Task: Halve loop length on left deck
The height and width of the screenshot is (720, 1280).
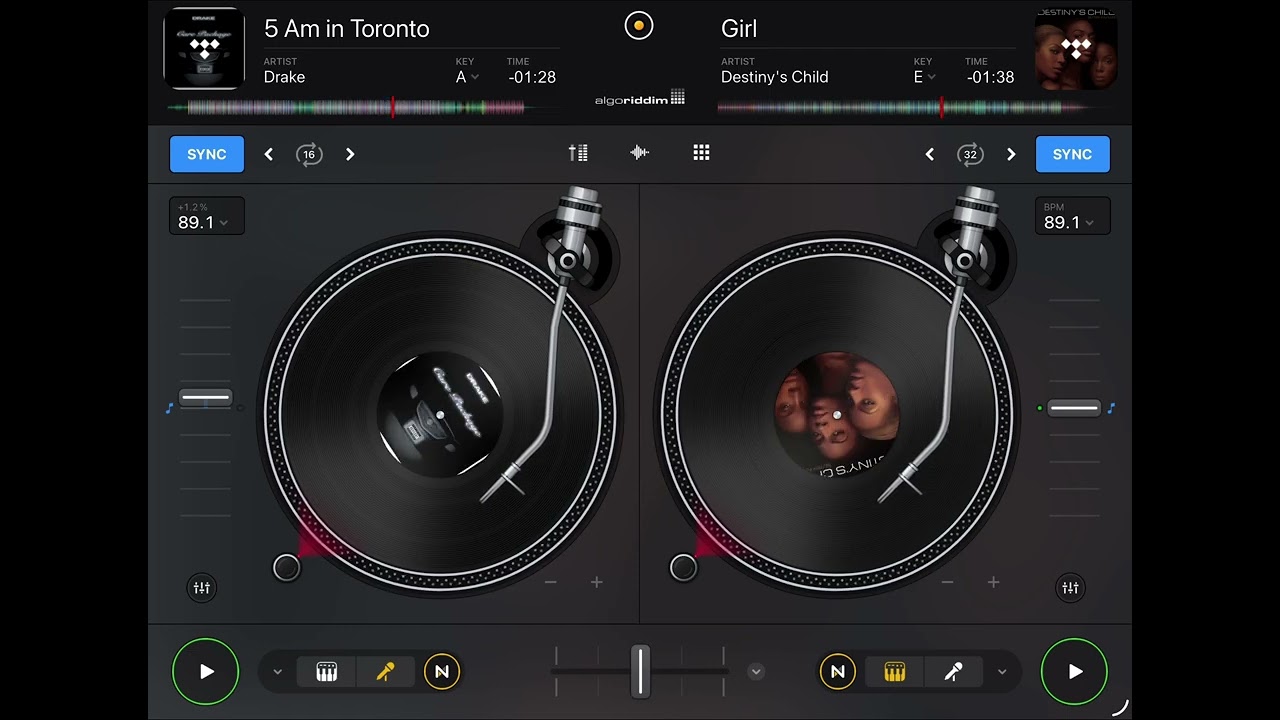Action: coord(268,154)
